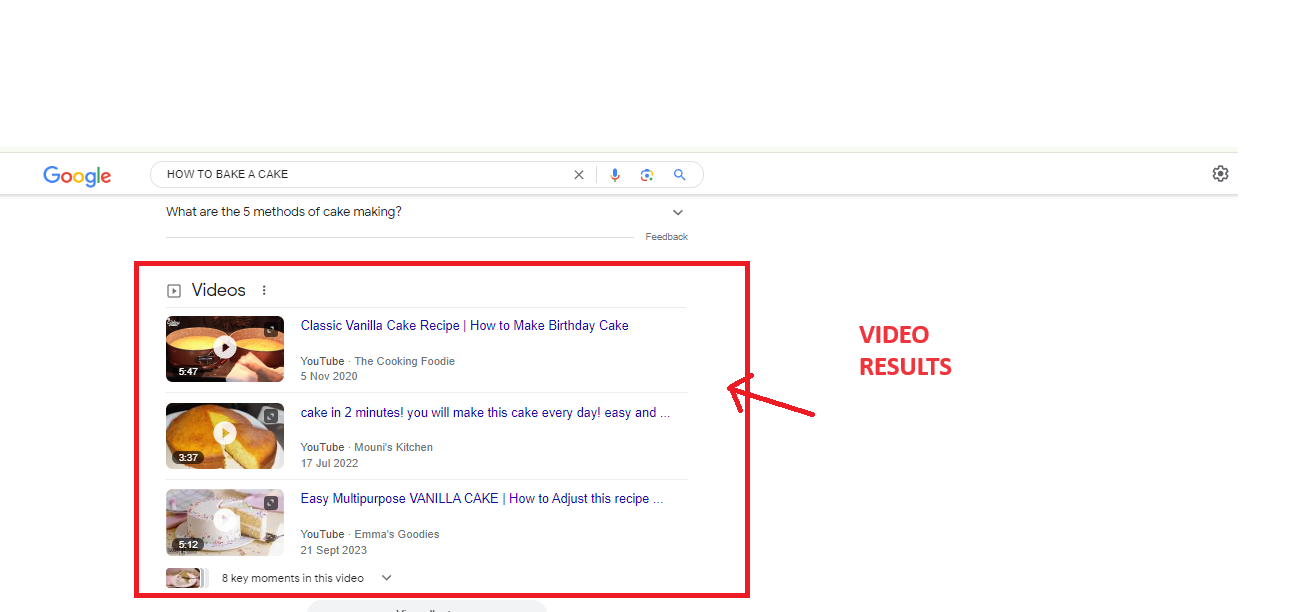This screenshot has width=1302, height=612.
Task: Clear the search box with the X icon
Action: (578, 175)
